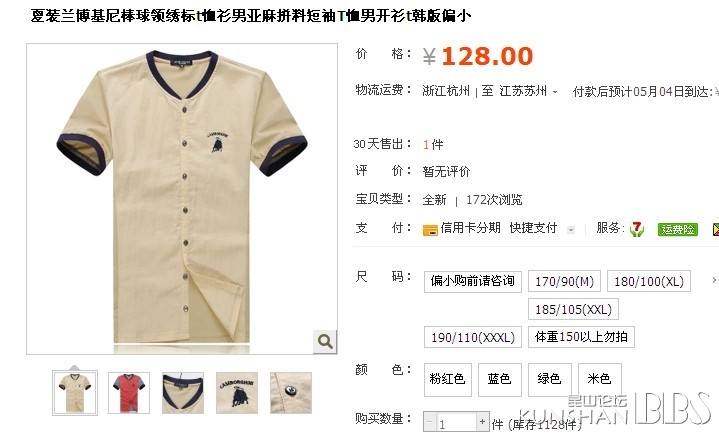The height and width of the screenshot is (435, 719).
Task: Choose the 蓝色 color option
Action: 500,380
